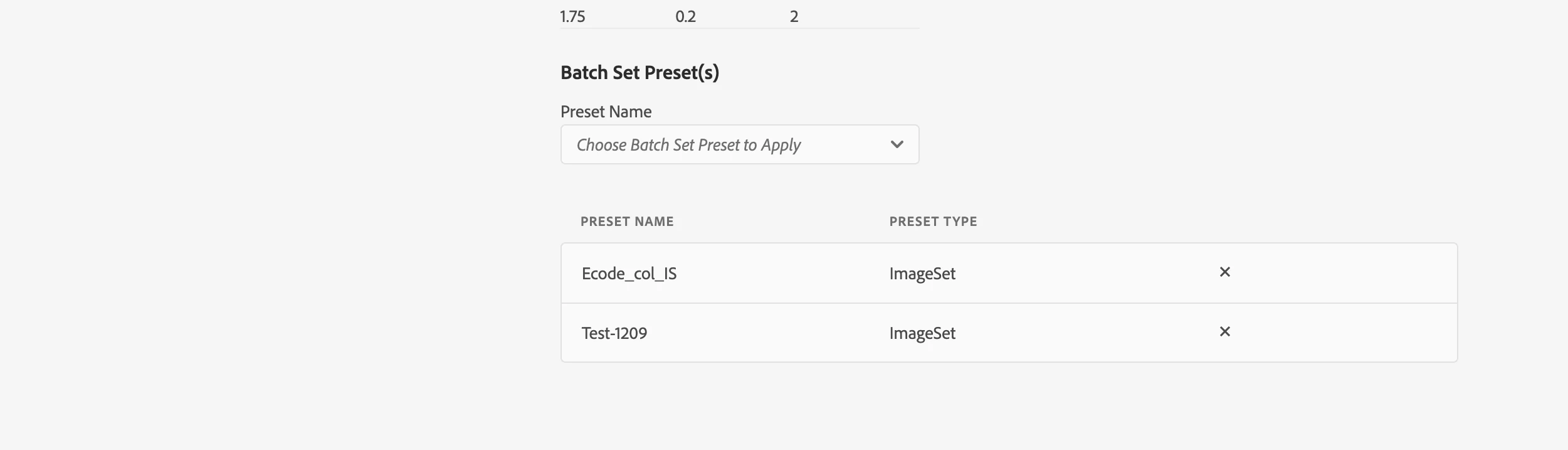
Task: Click the 0.2 value
Action: (685, 17)
